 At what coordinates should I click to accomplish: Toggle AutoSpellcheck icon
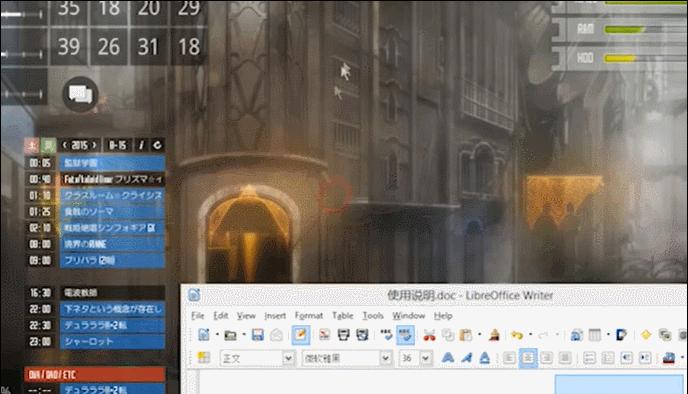(405, 335)
